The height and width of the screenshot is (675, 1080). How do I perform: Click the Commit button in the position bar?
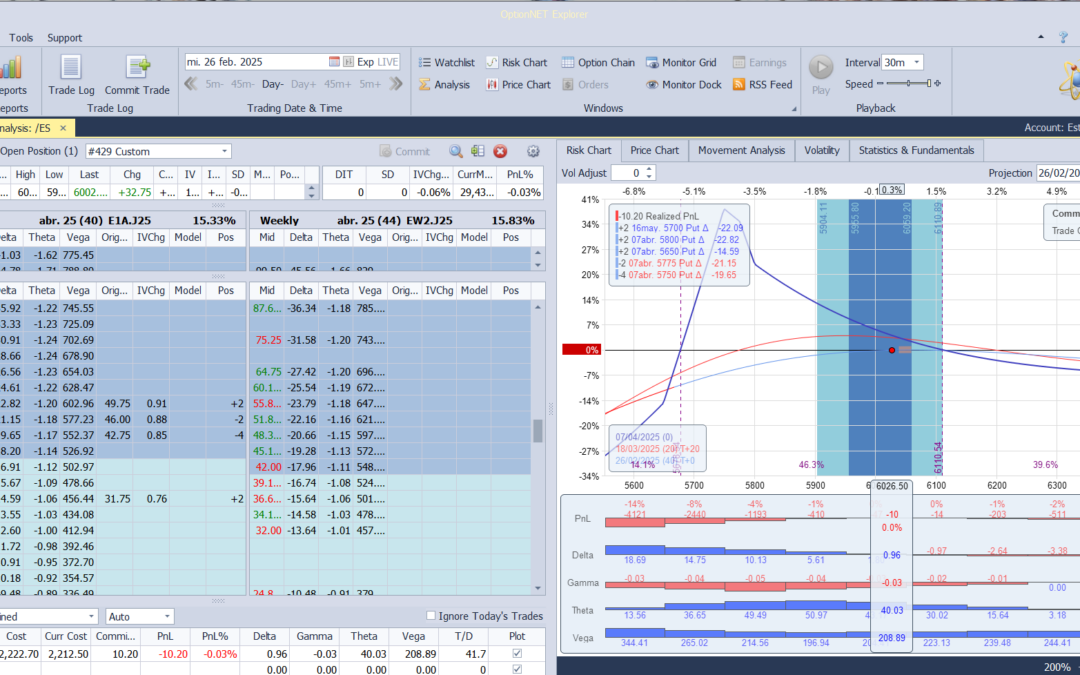tap(404, 152)
